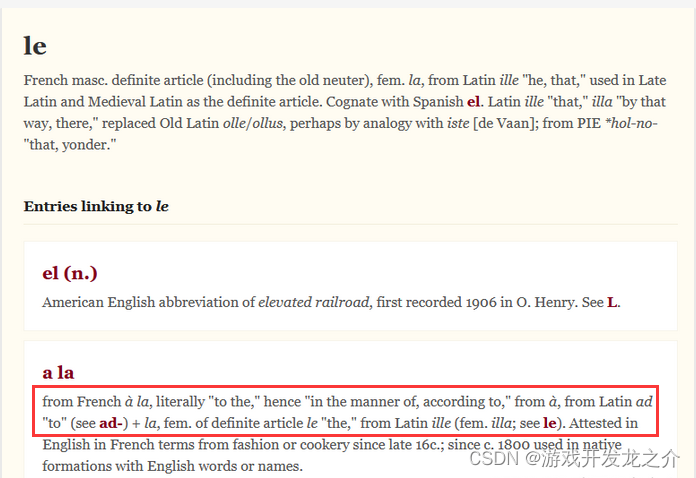
Task: Click the quoted text '"that, yonder."'
Action: [70, 145]
